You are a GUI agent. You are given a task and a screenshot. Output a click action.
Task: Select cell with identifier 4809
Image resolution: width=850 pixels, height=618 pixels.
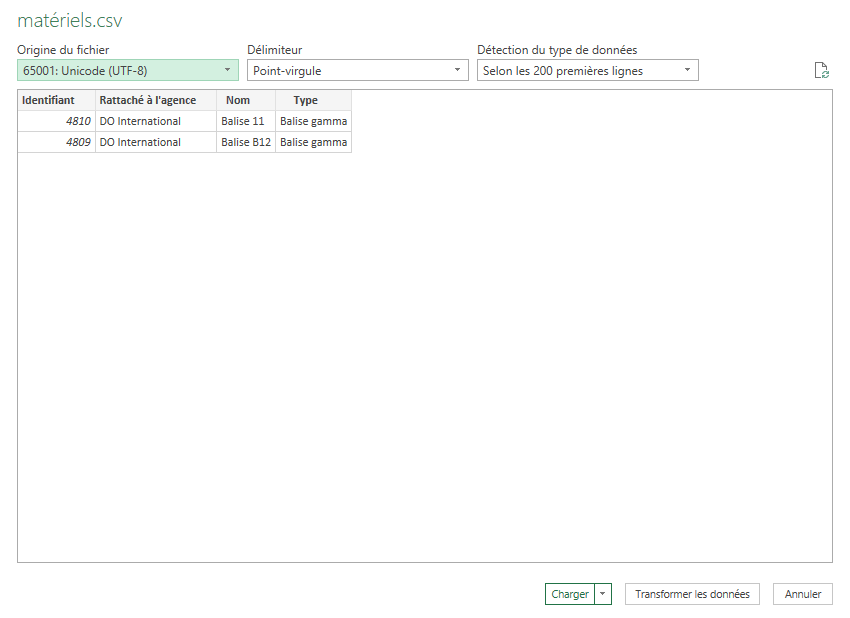56,142
